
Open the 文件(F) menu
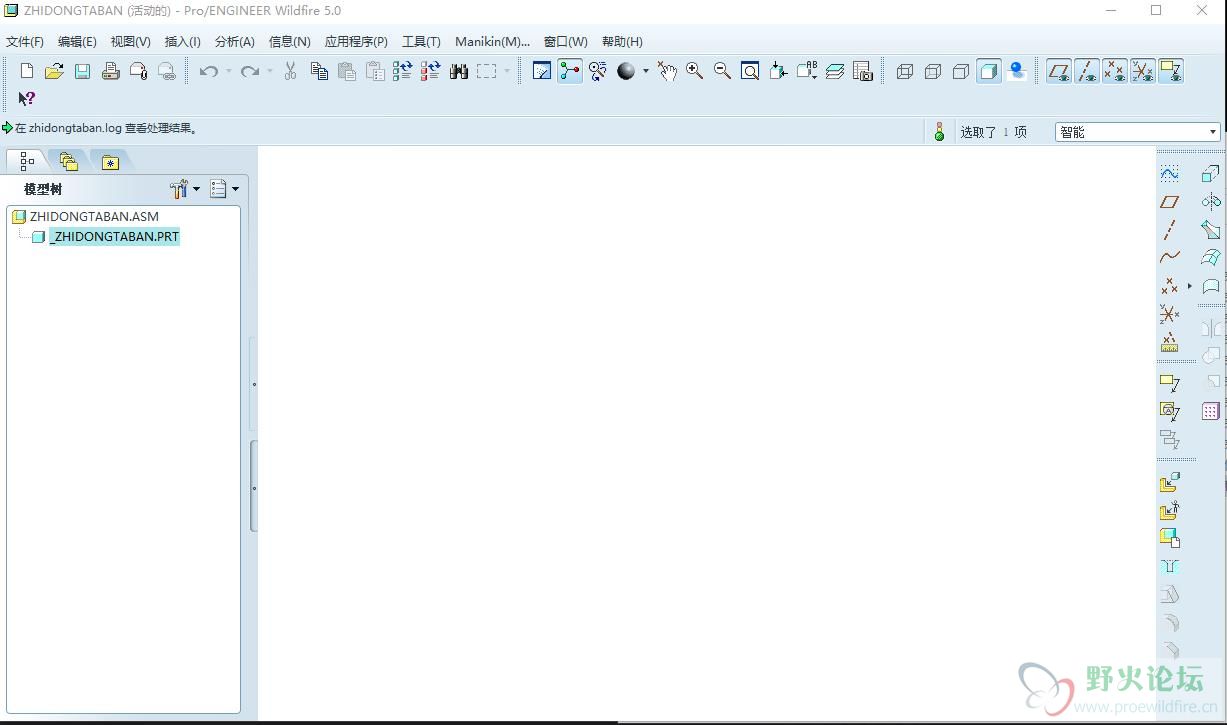(25, 42)
